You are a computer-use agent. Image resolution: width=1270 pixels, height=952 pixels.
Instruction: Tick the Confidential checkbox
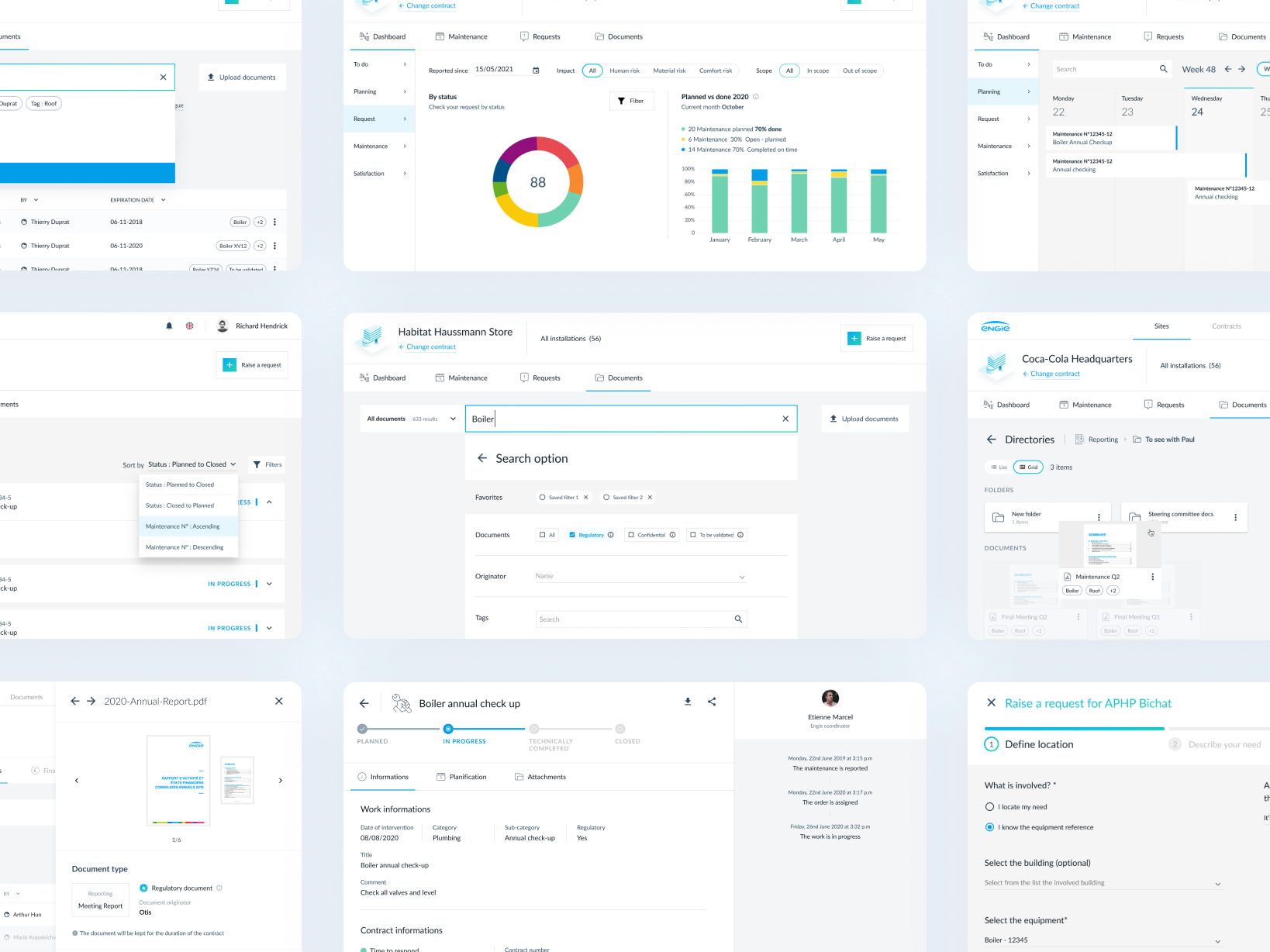click(631, 535)
